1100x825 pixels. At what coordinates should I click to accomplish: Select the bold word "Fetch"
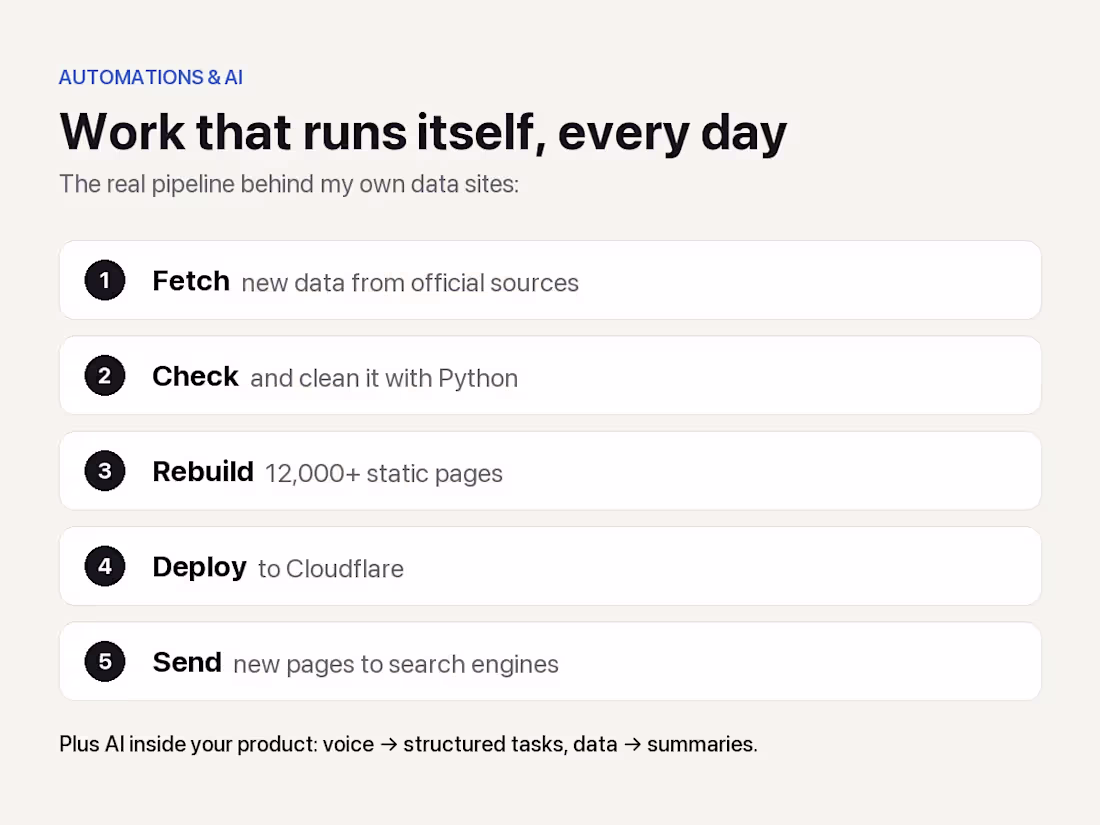(191, 281)
